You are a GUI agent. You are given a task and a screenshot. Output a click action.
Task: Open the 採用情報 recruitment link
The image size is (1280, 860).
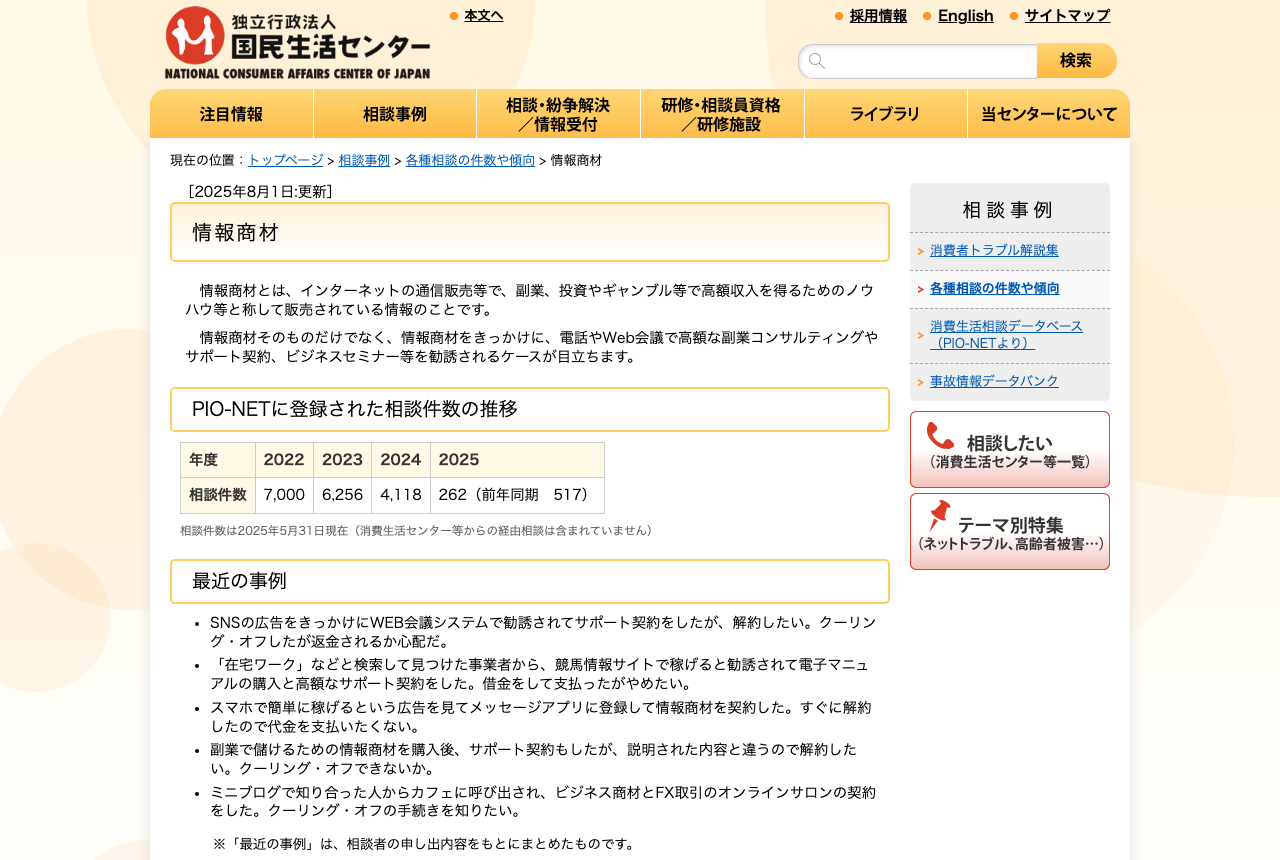point(878,16)
